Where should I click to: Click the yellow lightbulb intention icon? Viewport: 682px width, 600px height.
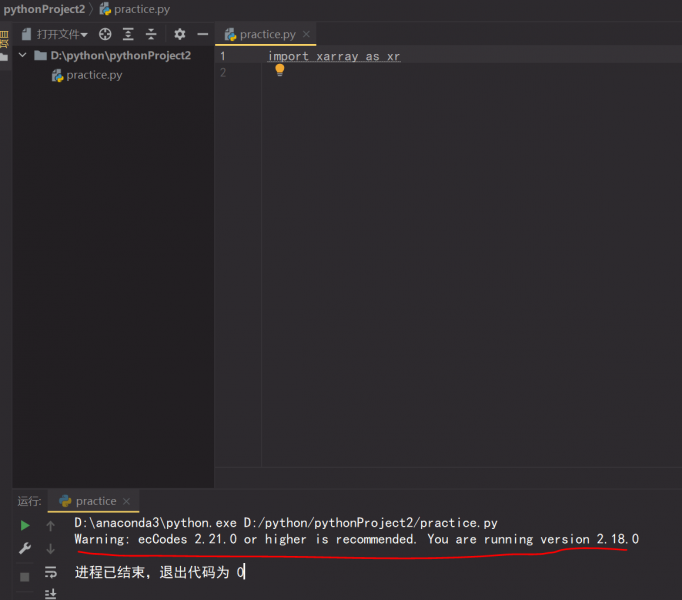coord(280,71)
